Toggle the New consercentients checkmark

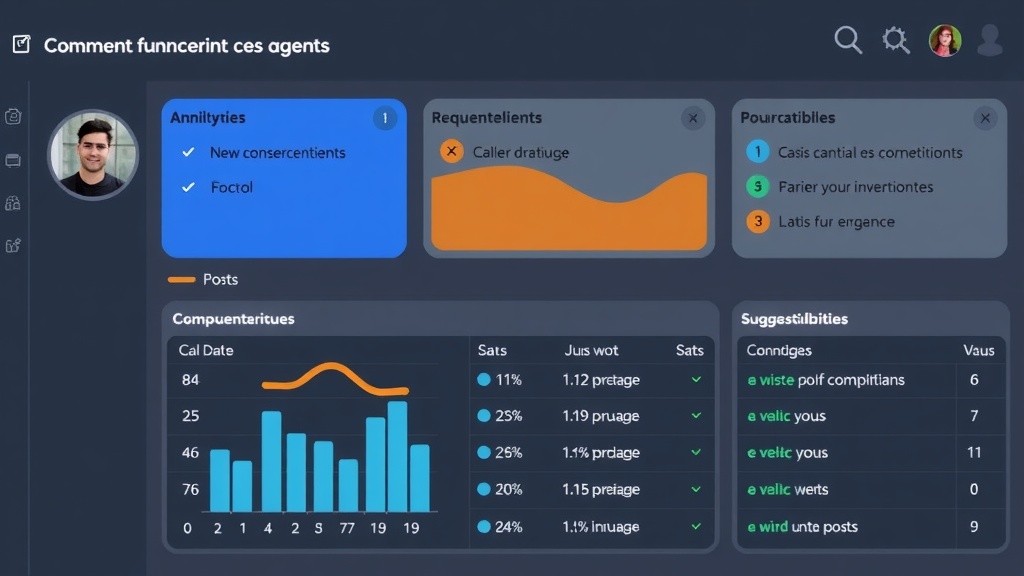pyautogui.click(x=189, y=153)
